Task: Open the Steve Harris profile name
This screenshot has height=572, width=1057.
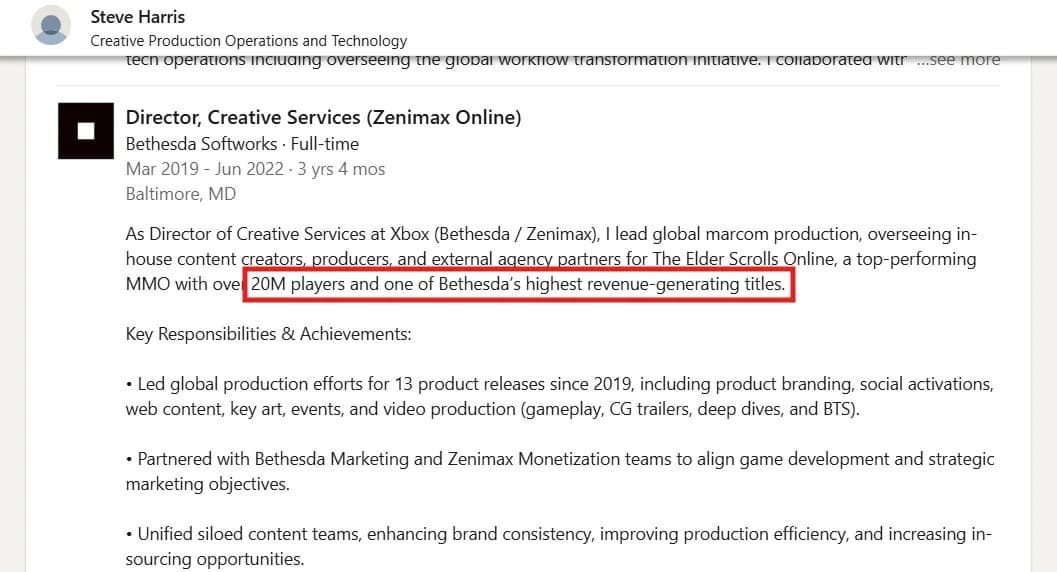Action: coord(138,17)
